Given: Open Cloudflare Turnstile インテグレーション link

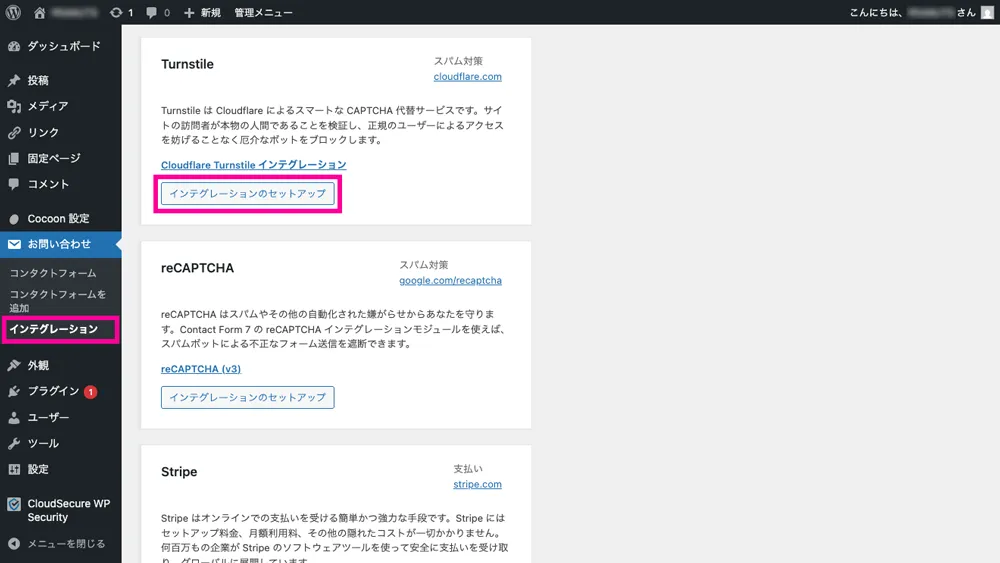Looking at the screenshot, I should coord(254,165).
